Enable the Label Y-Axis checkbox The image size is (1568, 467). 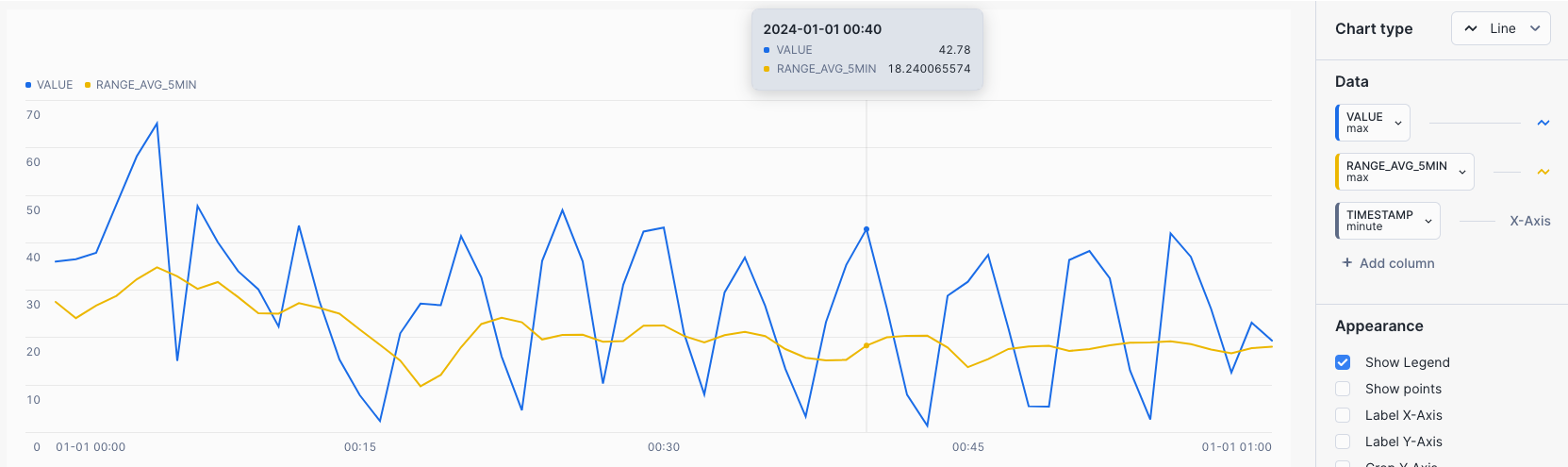[1343, 442]
